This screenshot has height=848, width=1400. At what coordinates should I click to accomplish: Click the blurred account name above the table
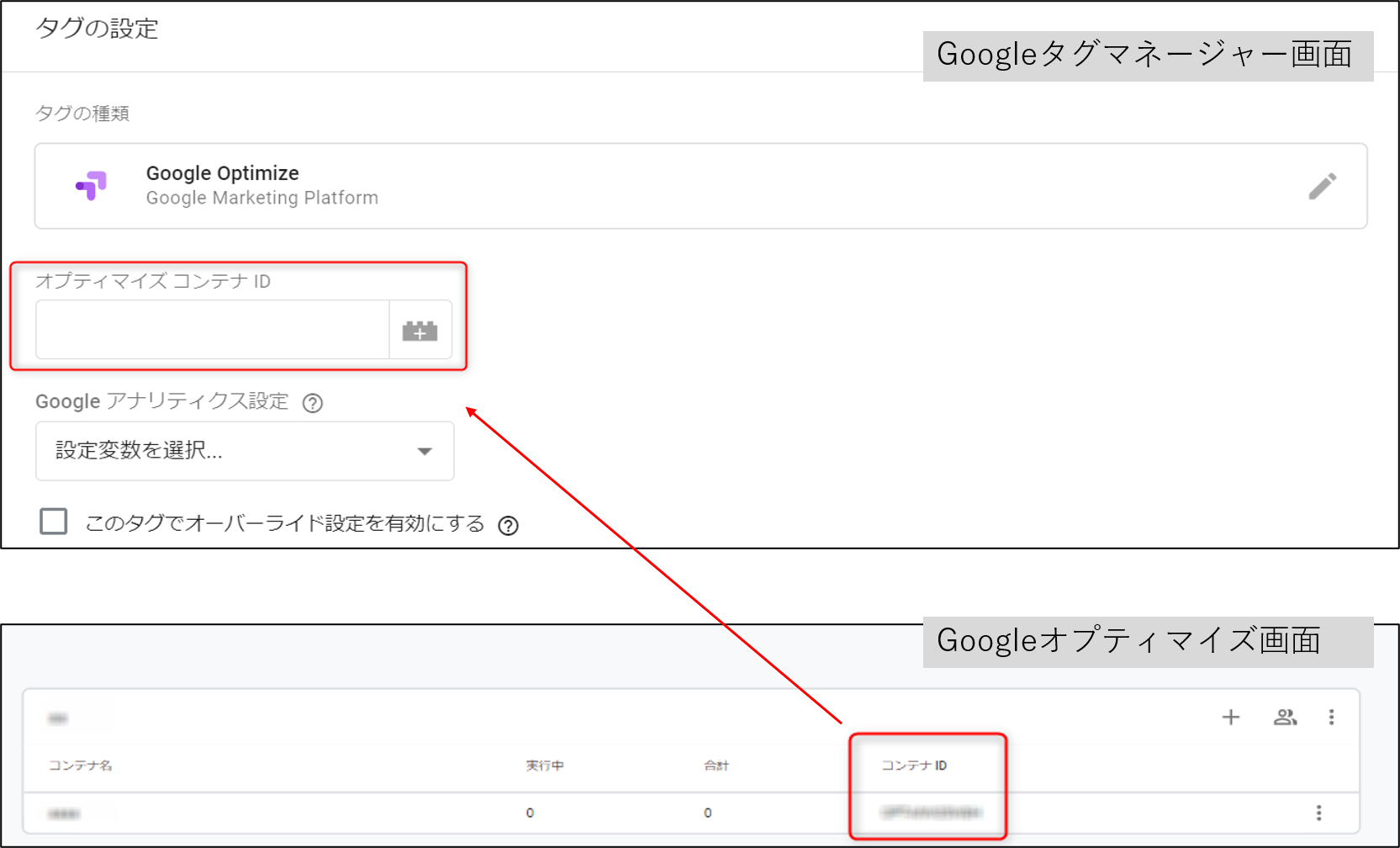pos(57,718)
